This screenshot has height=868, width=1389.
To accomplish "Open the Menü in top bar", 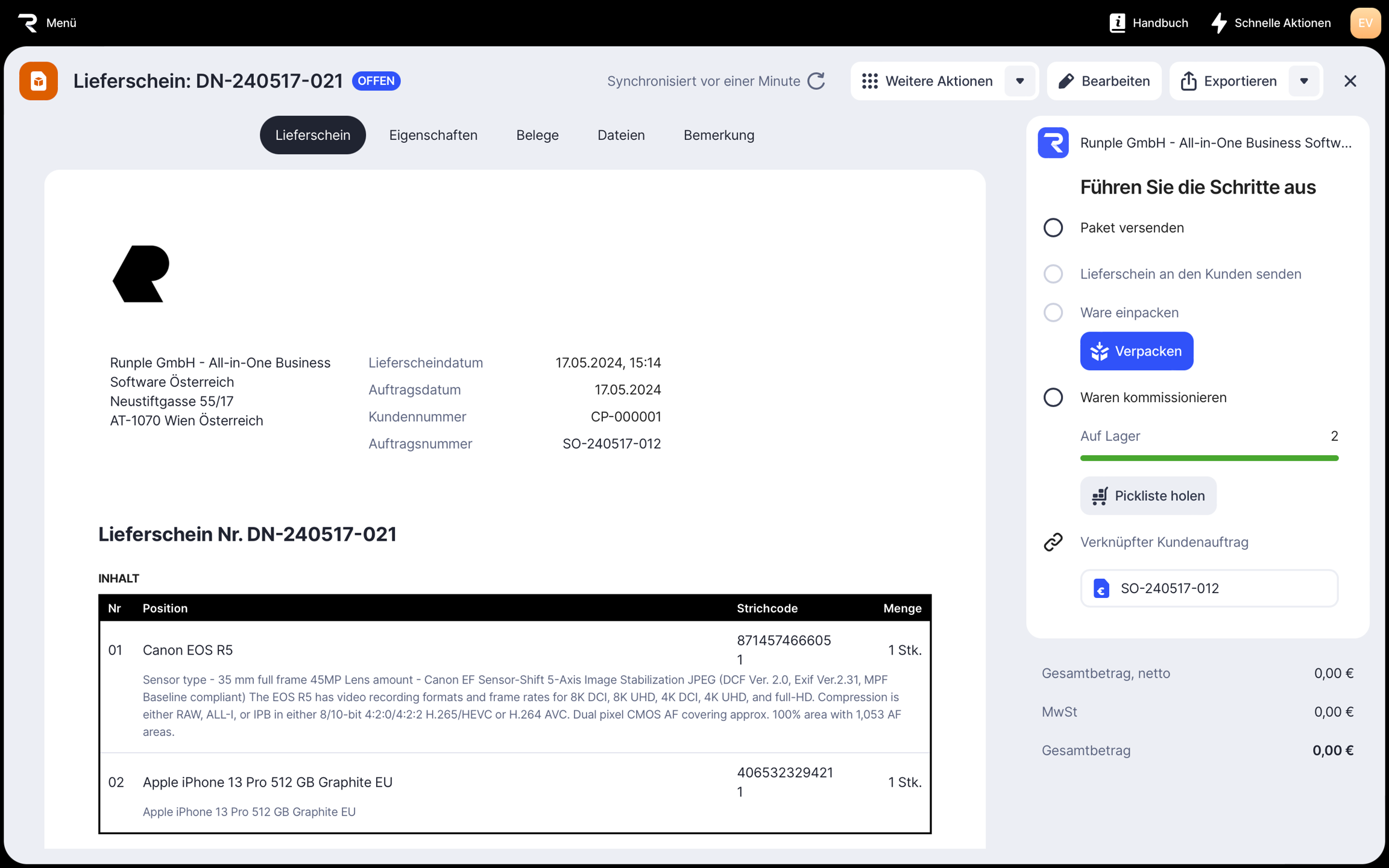I will tap(61, 23).
